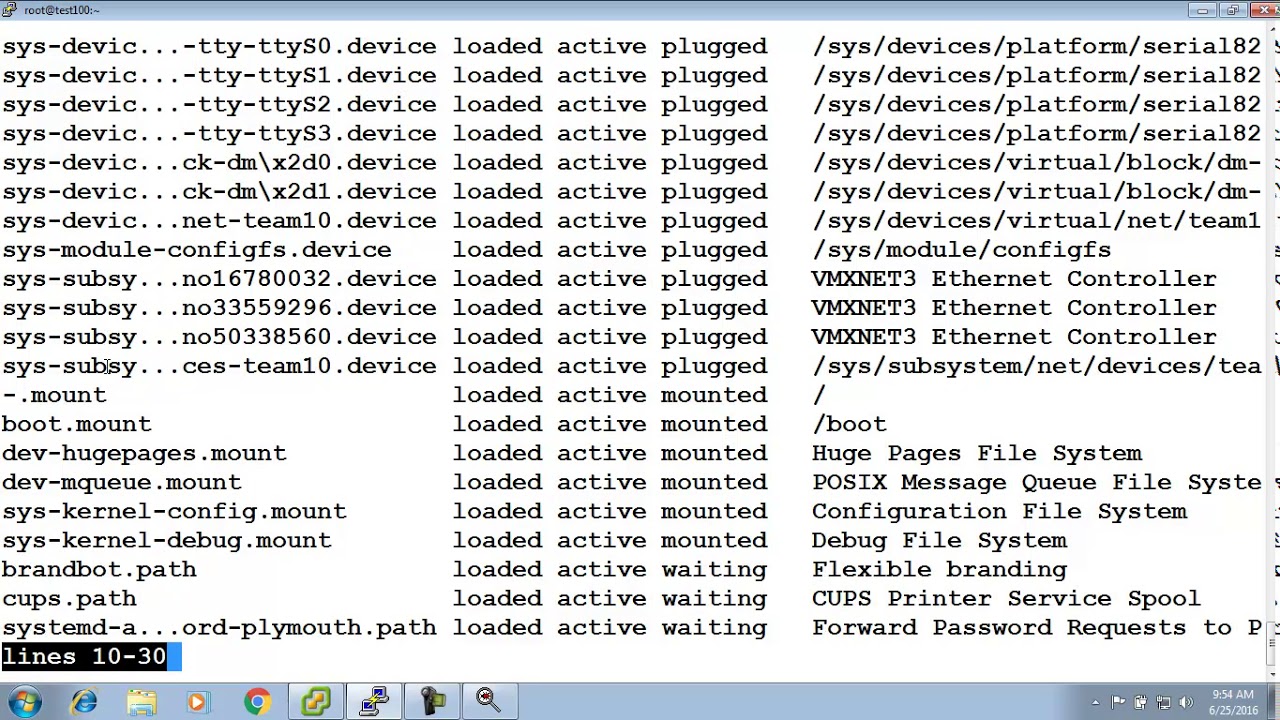Switch to the VMware vSphere taskbar app
The height and width of the screenshot is (720, 1280).
316,702
